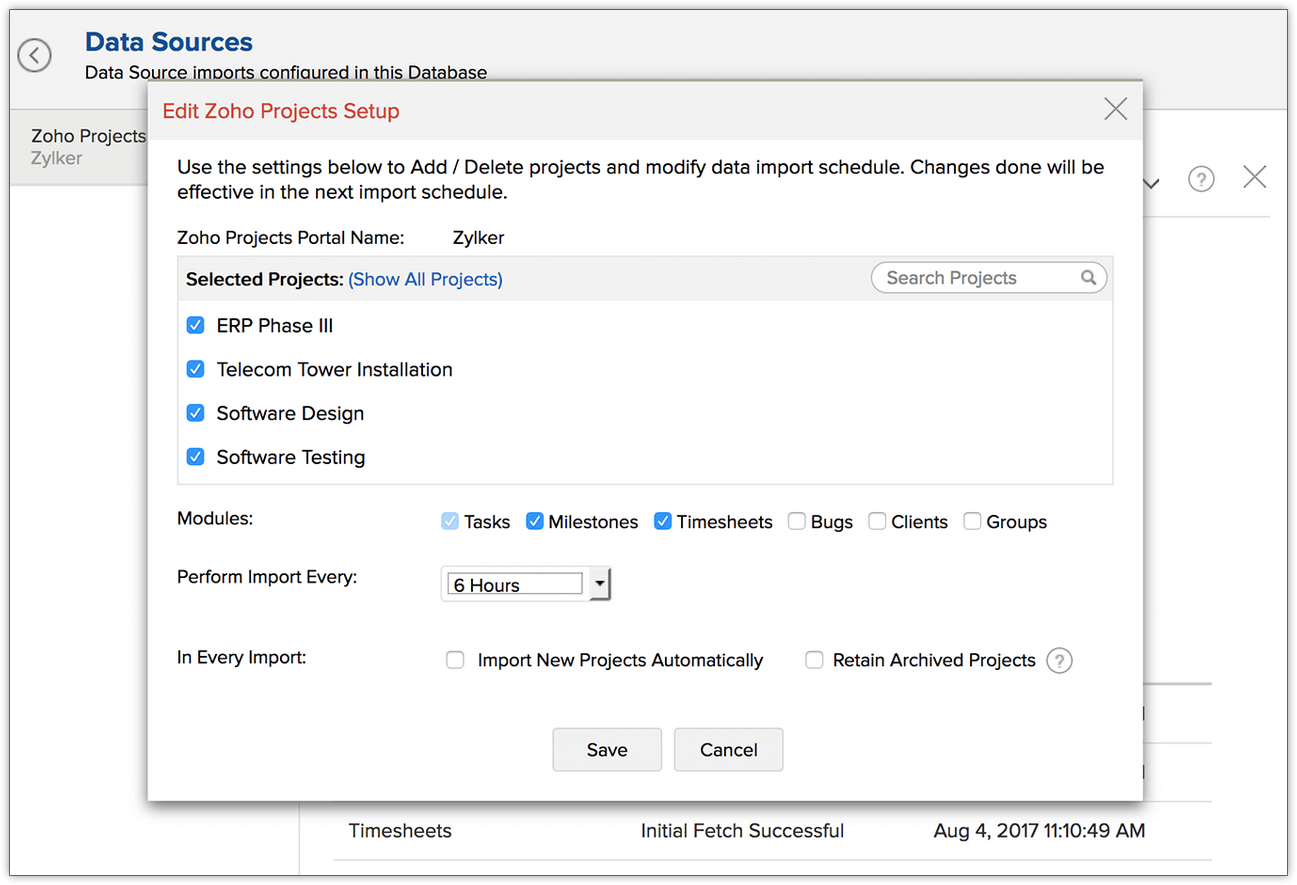The width and height of the screenshot is (1297, 885).
Task: Click the back arrow icon beside Data Sources
Action: click(x=35, y=55)
